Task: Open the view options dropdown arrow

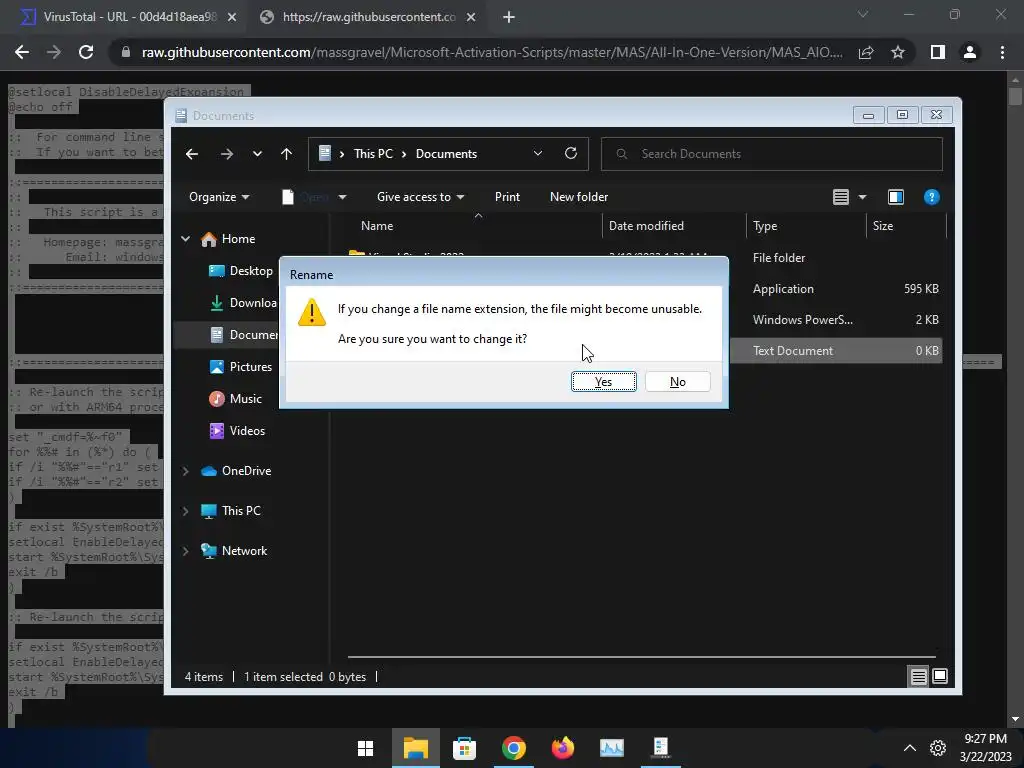Action: 862,197
